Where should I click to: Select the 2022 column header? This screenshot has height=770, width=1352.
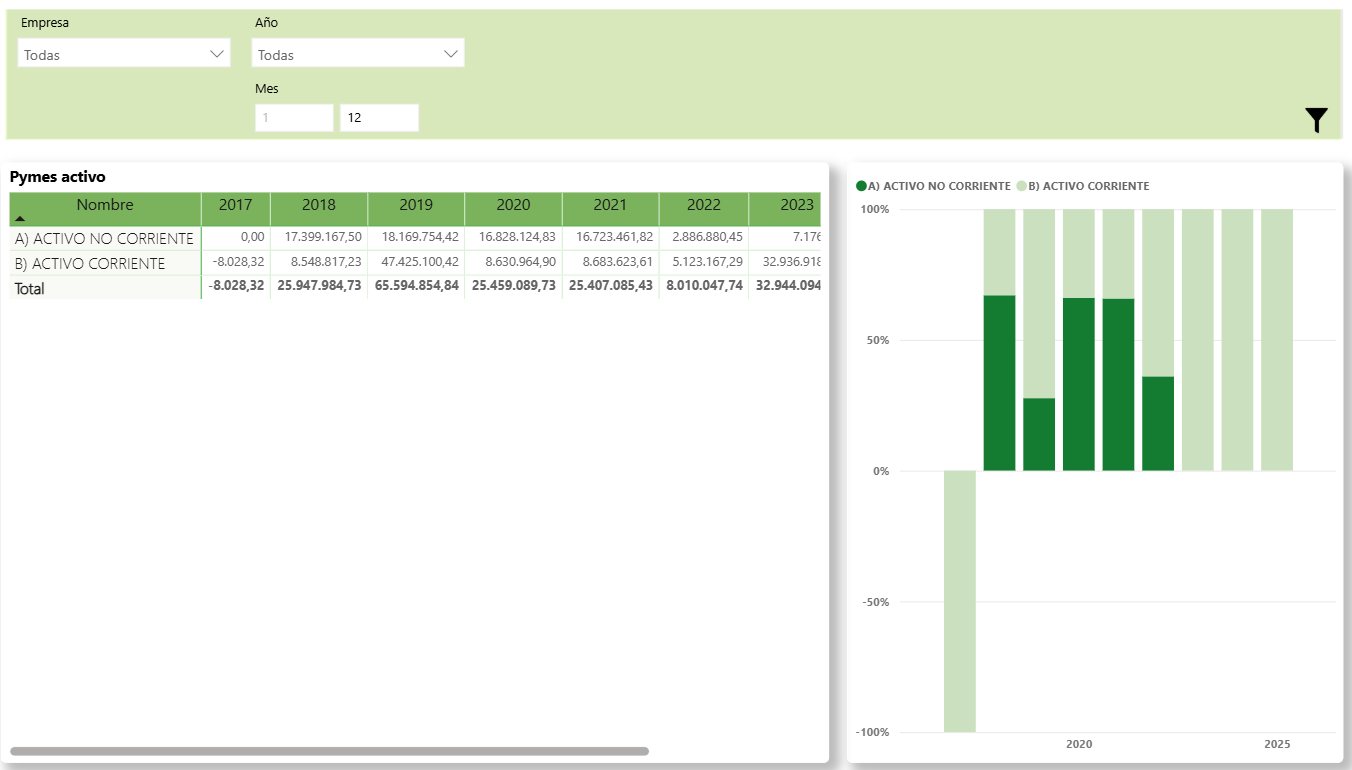(x=703, y=205)
